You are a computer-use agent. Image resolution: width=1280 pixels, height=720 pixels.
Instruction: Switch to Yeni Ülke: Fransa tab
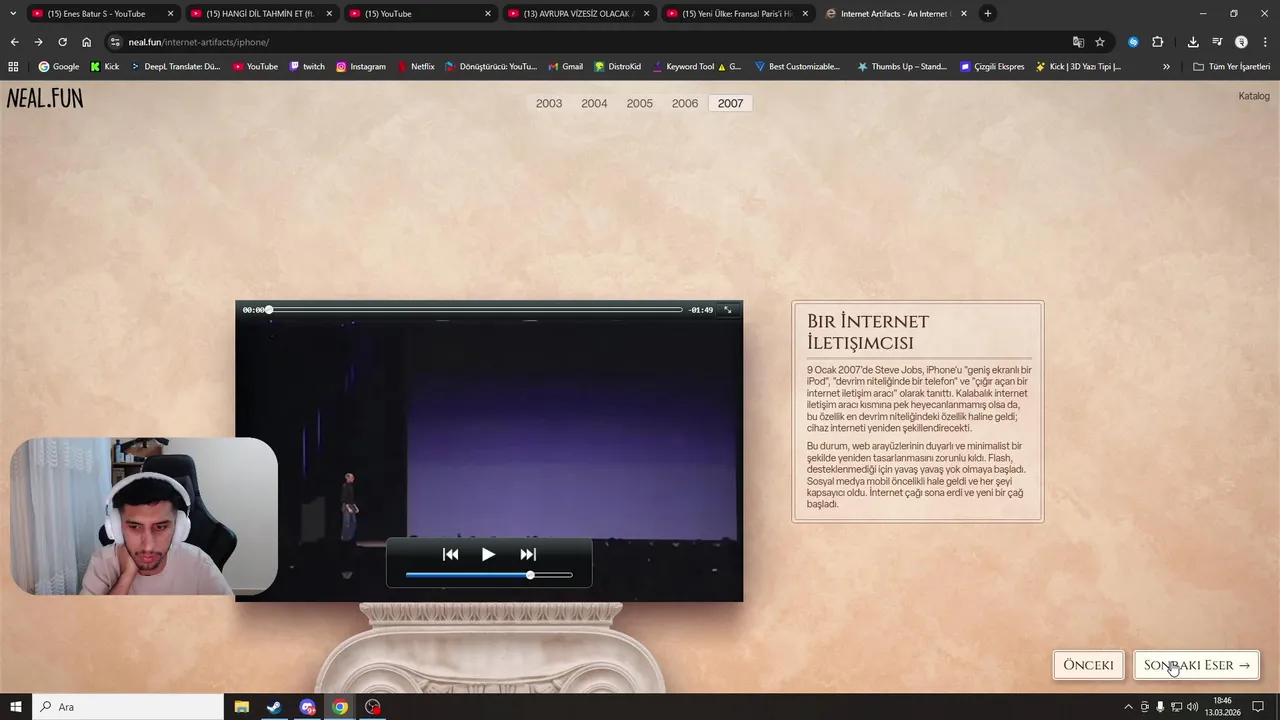point(737,14)
